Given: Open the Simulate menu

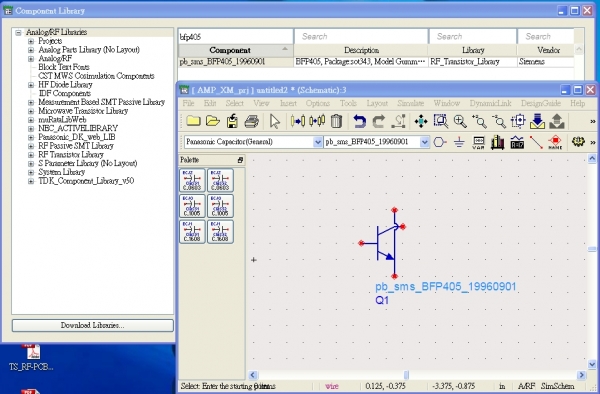Looking at the screenshot, I should 411,103.
